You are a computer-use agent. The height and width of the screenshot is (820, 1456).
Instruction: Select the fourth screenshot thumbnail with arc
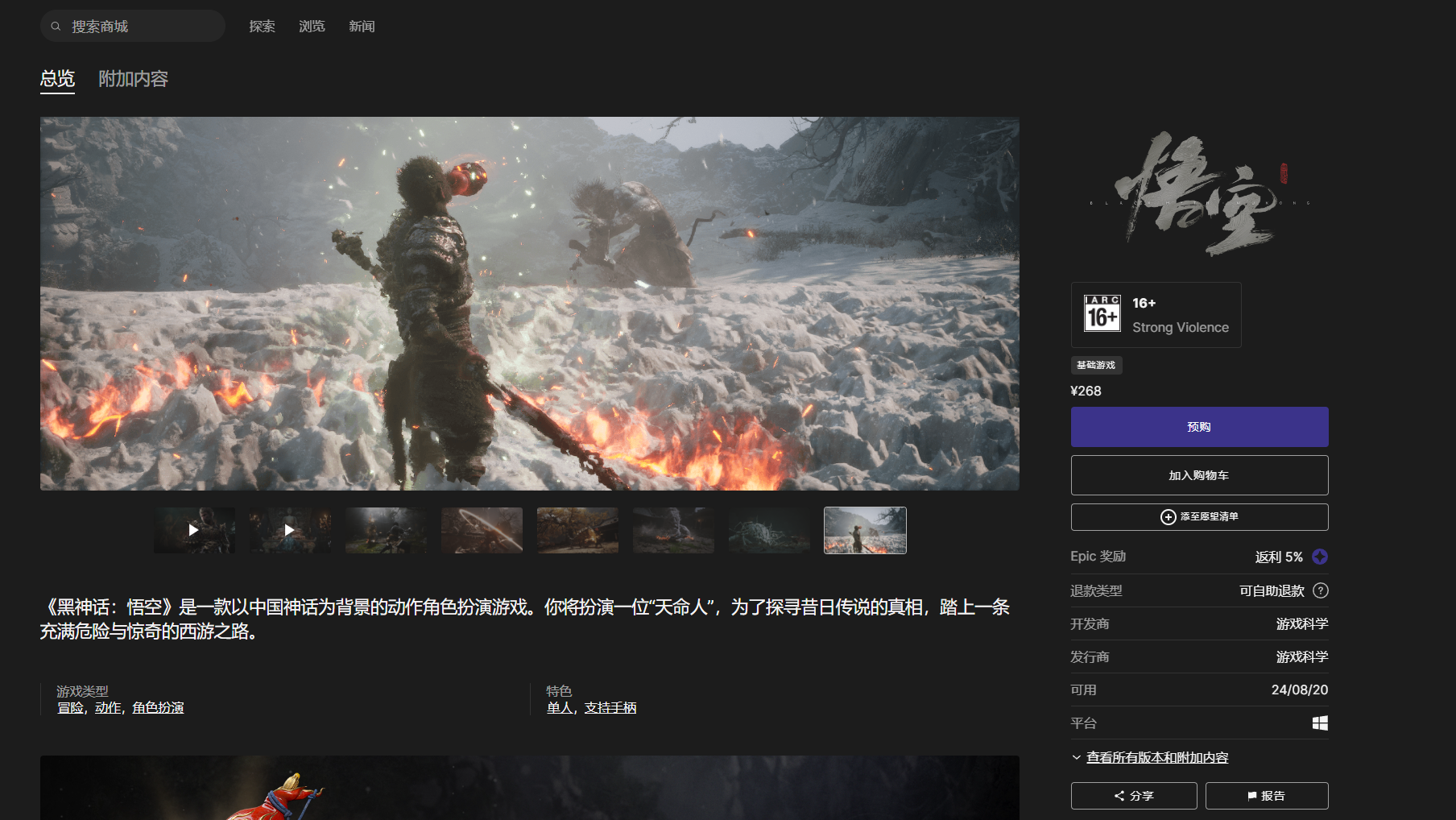pyautogui.click(x=482, y=530)
